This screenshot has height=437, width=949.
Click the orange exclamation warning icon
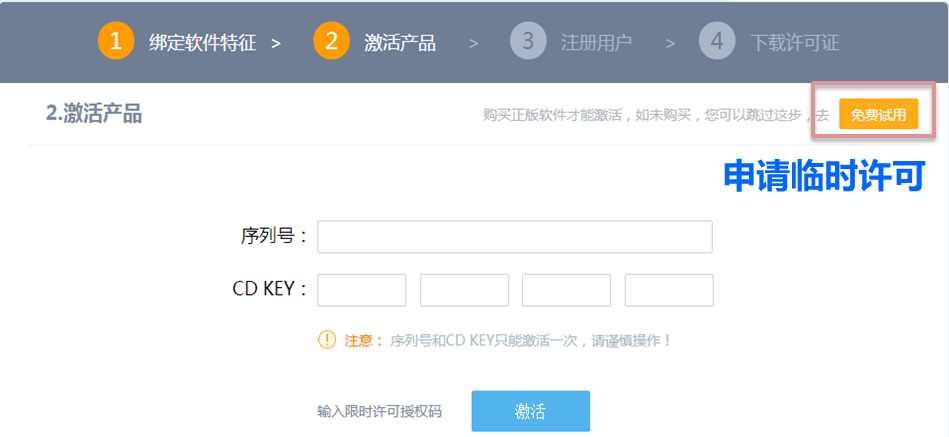click(327, 340)
